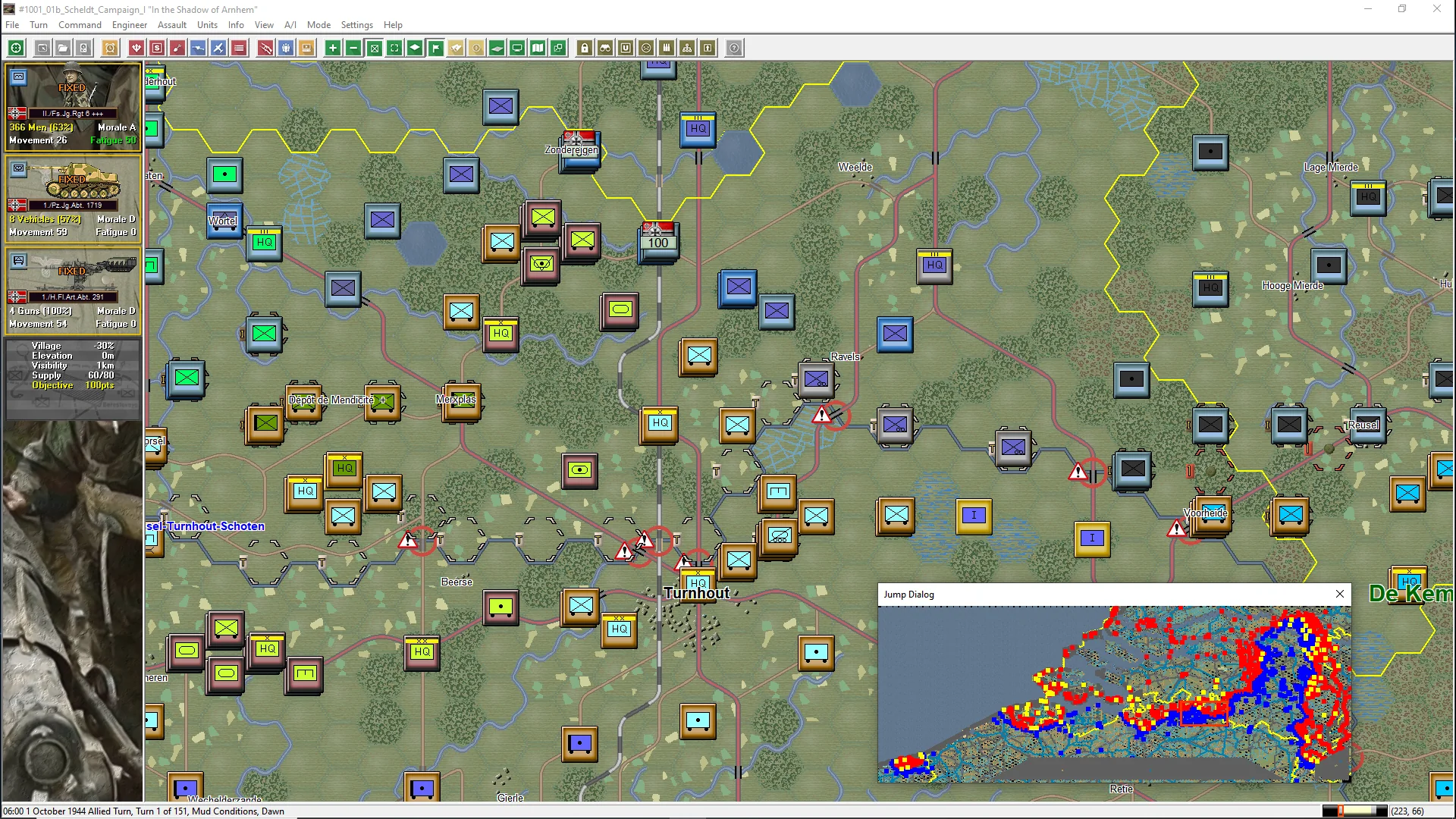Click the status bar progress indicator bar

(1354, 811)
